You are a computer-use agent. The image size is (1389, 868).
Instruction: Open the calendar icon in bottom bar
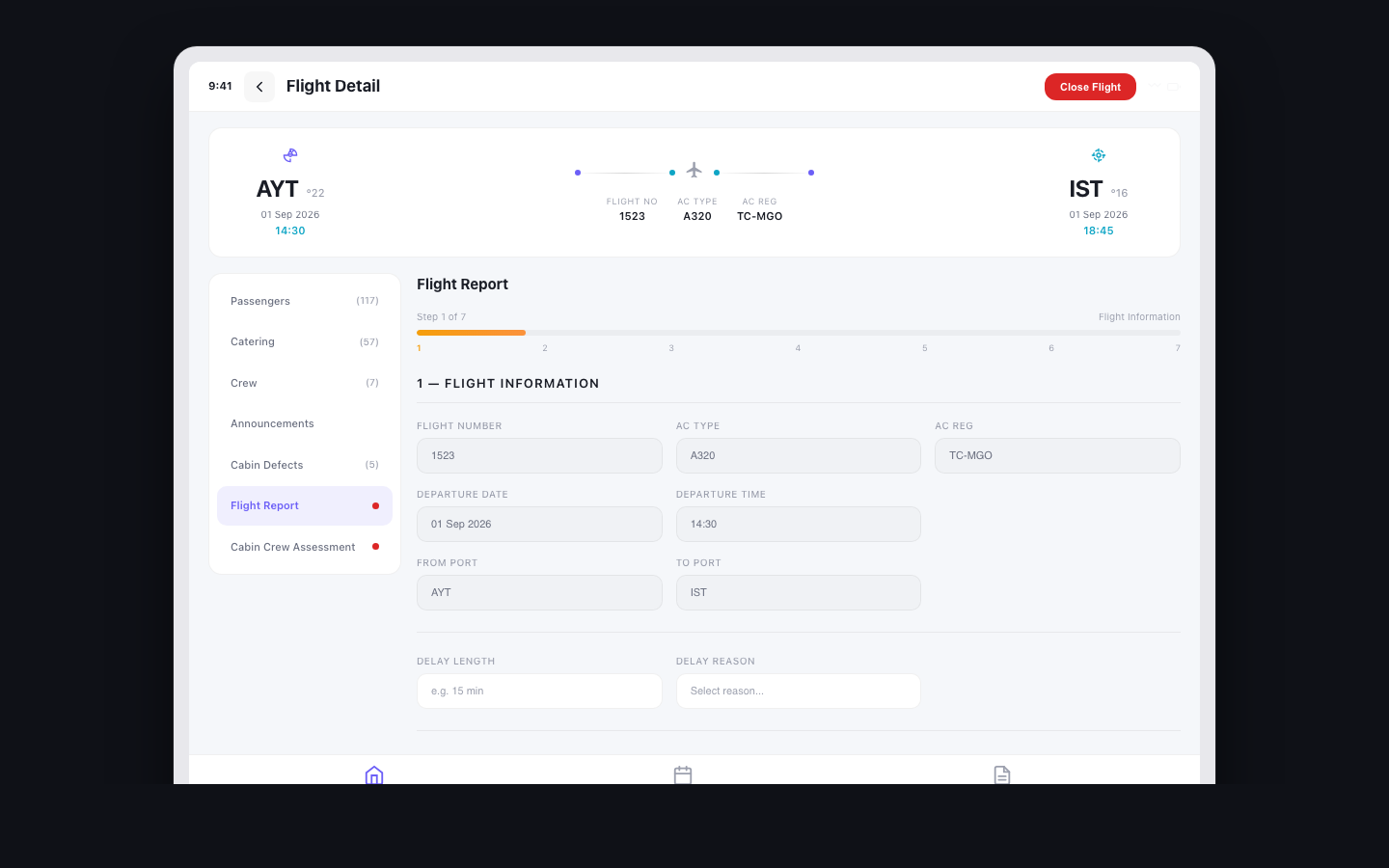click(683, 774)
